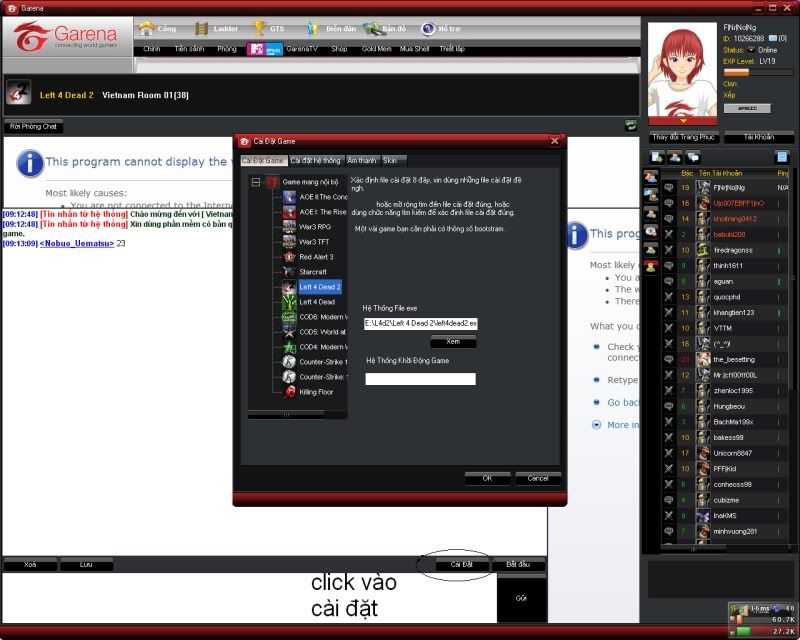
Task: Open the Online status dropdown
Action: (x=751, y=50)
